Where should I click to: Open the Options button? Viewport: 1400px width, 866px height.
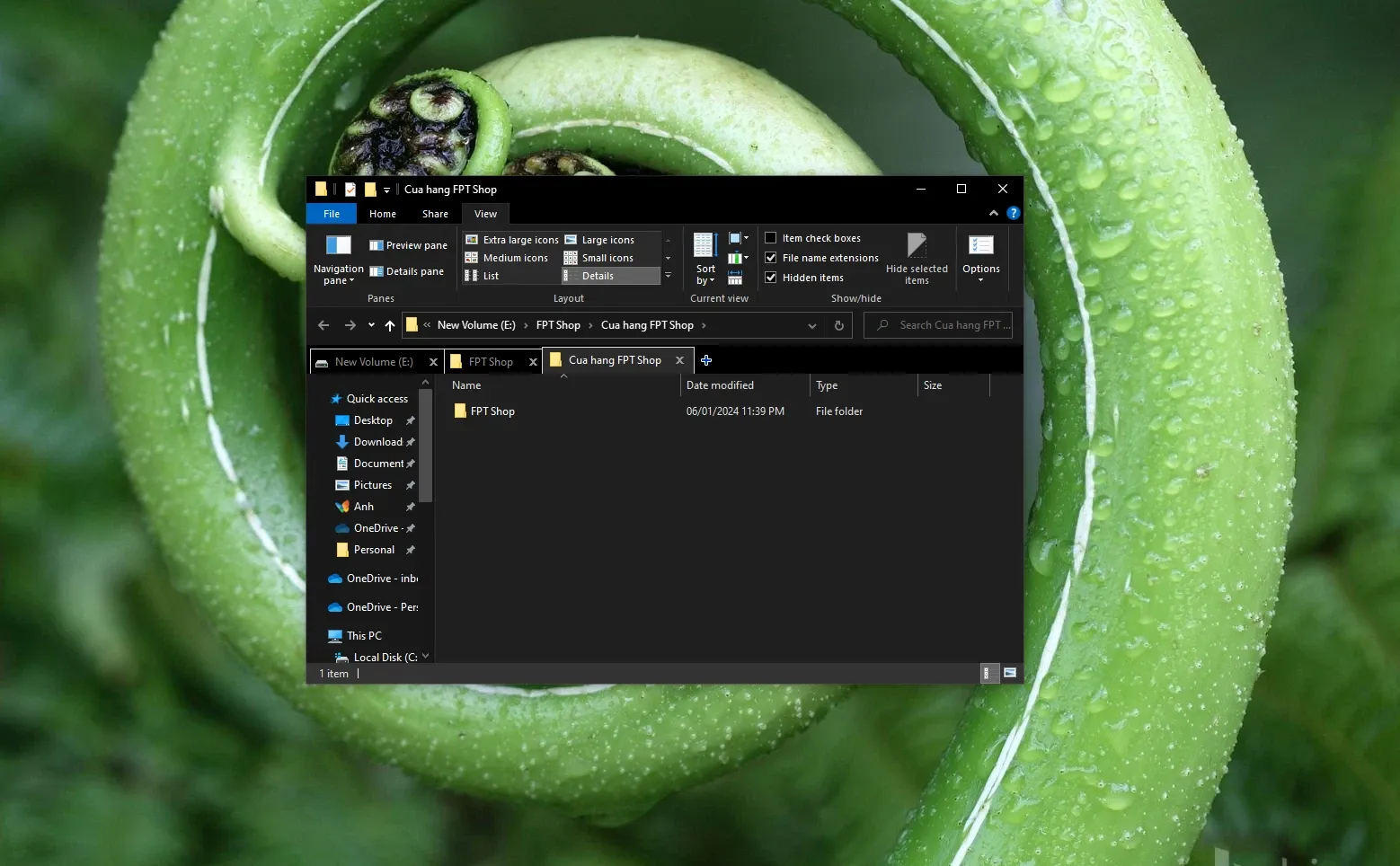pyautogui.click(x=980, y=259)
